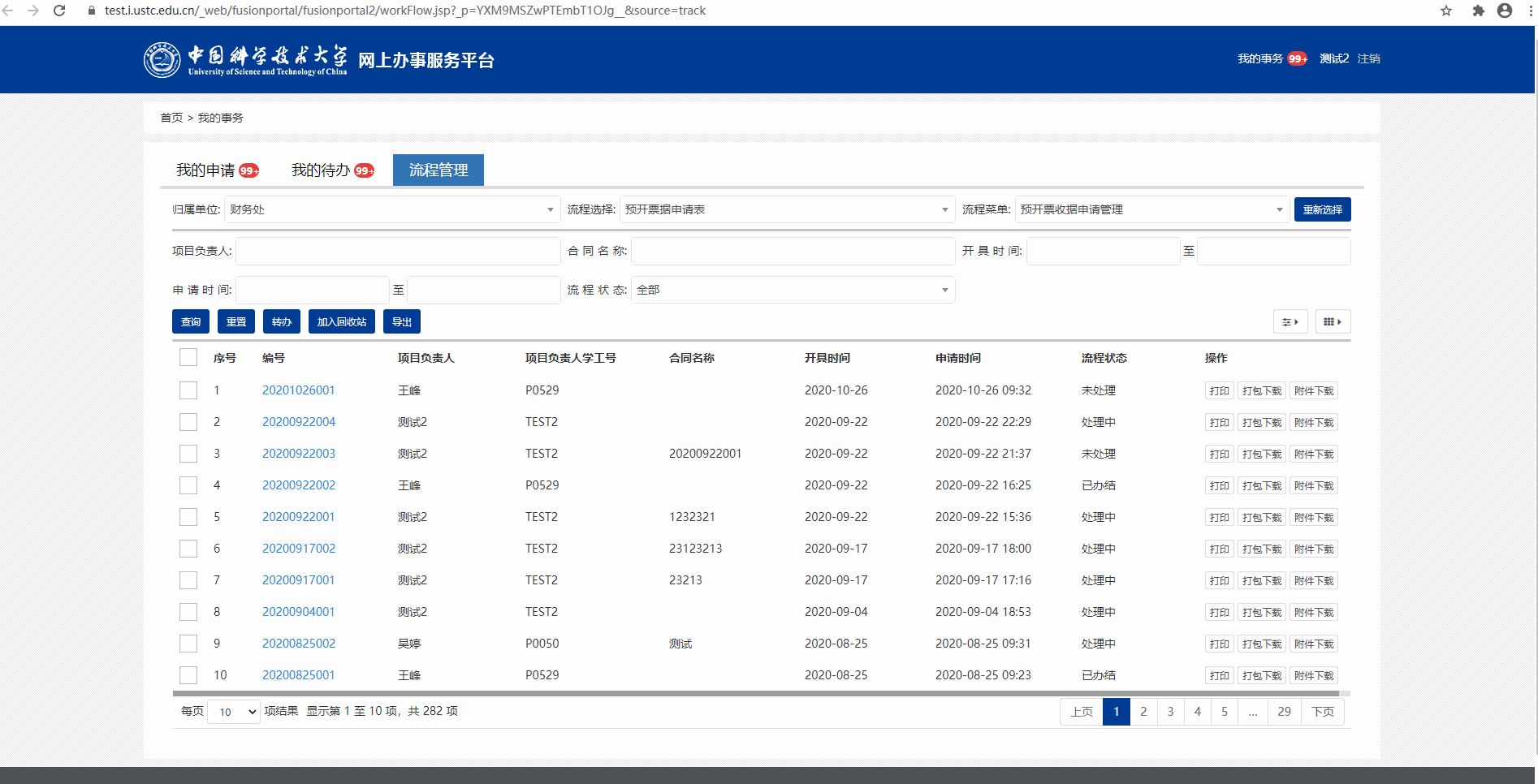Open the browser extensions puzzle icon

click(x=1478, y=11)
